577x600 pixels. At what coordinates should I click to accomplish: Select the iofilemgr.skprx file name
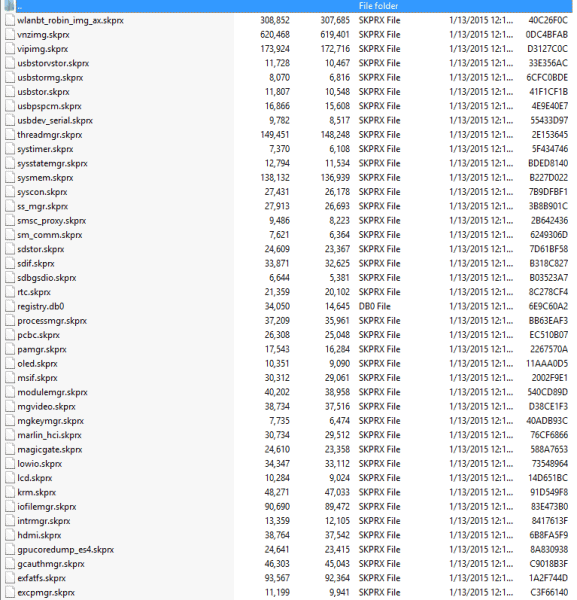(x=47, y=507)
